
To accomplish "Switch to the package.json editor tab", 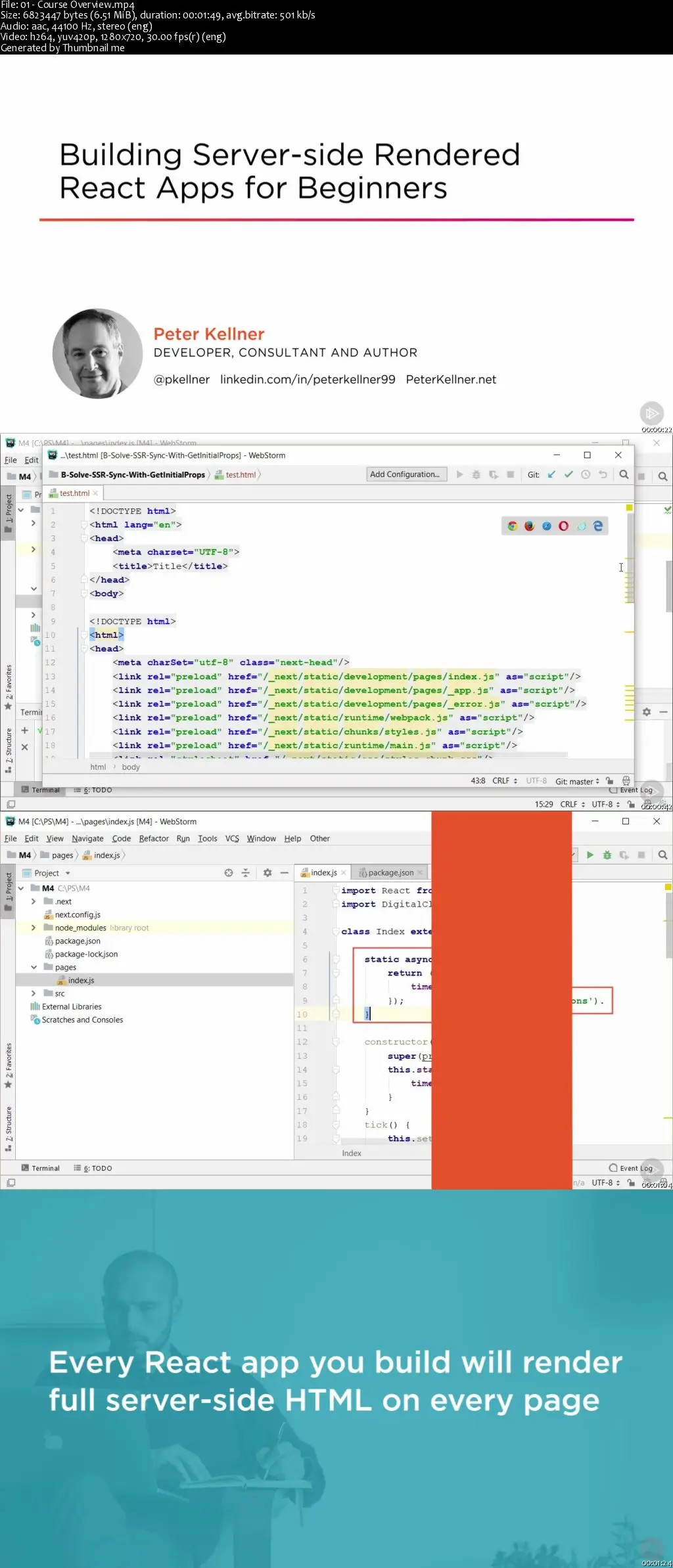I will [x=390, y=873].
